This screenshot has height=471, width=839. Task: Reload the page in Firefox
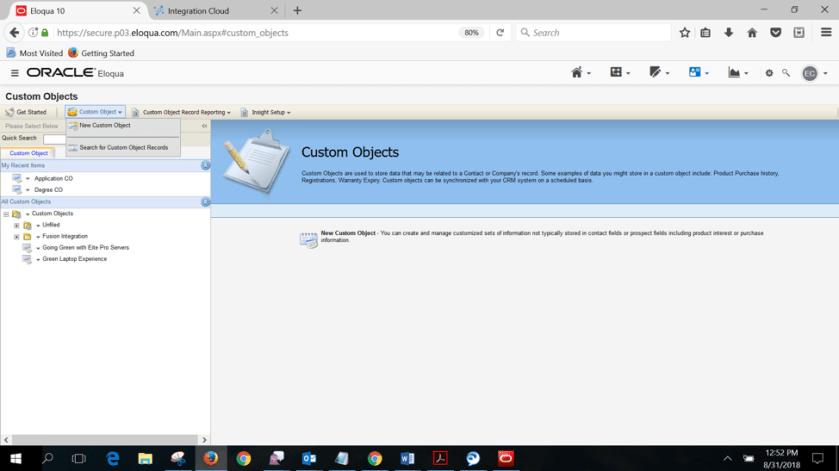pyautogui.click(x=500, y=33)
